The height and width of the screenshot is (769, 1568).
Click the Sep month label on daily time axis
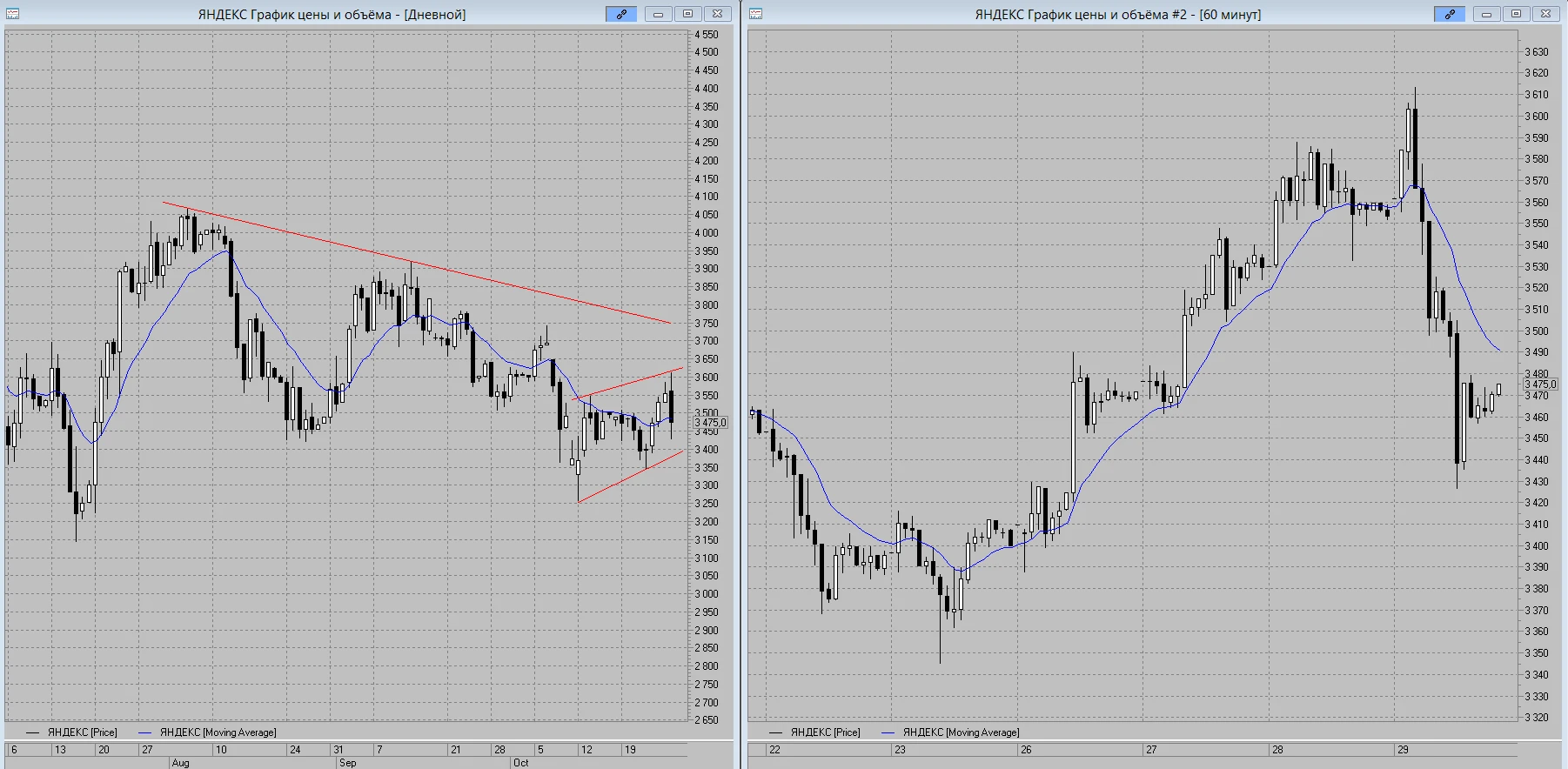click(x=347, y=763)
